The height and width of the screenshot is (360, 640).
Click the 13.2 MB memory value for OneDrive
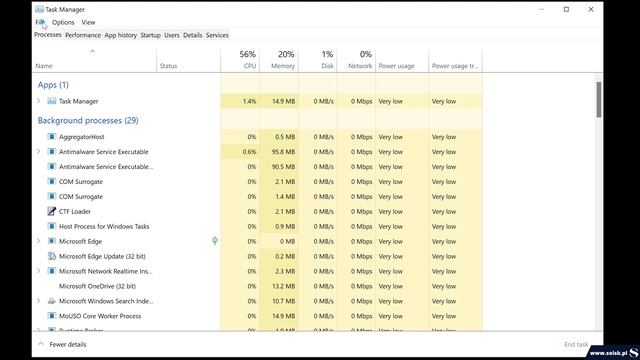point(283,286)
